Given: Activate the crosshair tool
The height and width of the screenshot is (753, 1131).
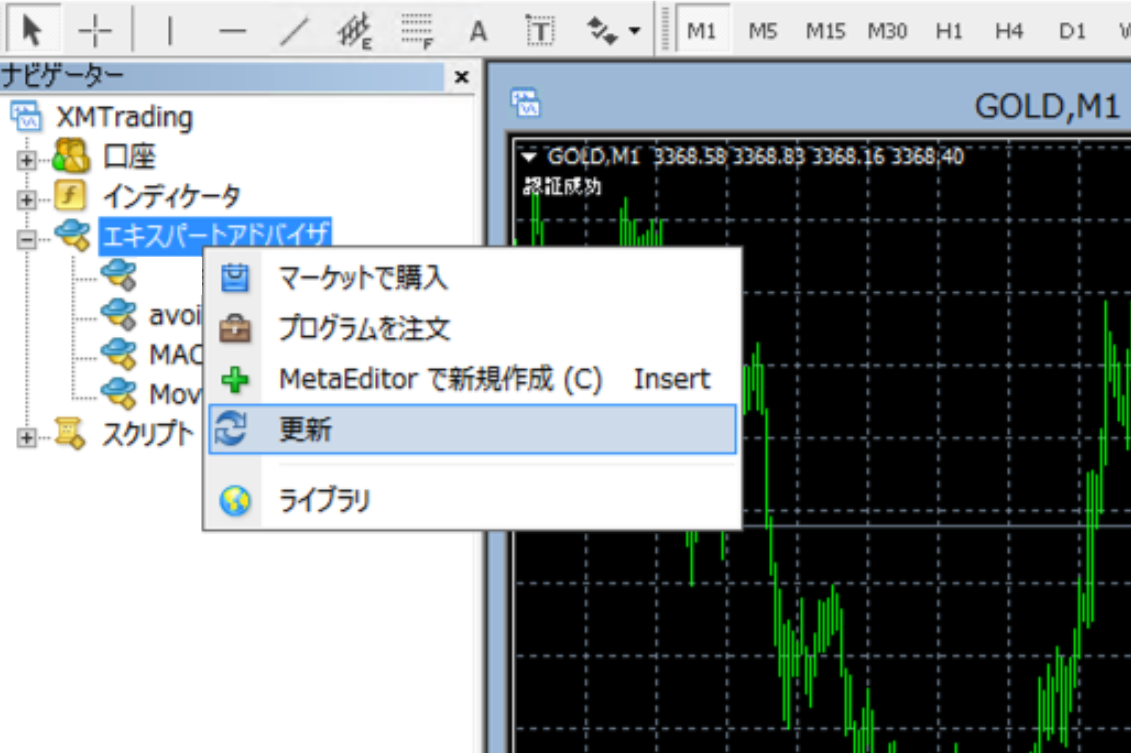Looking at the screenshot, I should (x=96, y=31).
